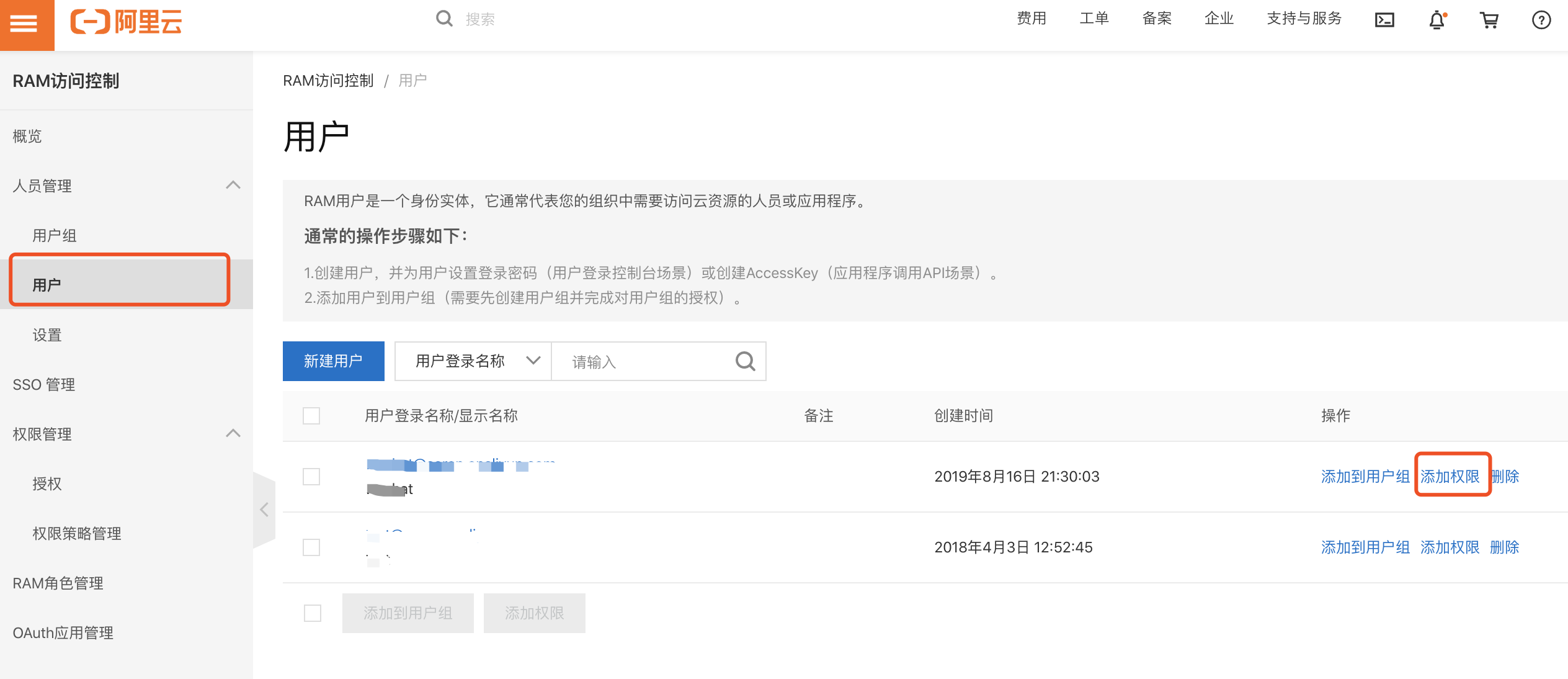Screen dimensions: 1568x679
Task: Click the RAM访问控制 breadcrumb link
Action: click(328, 81)
